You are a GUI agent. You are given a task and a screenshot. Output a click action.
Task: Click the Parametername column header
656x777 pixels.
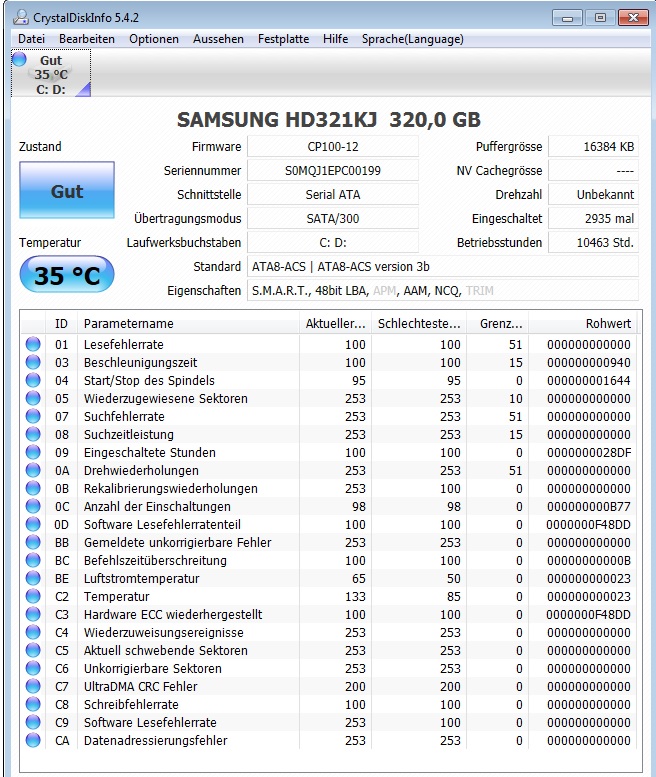[x=188, y=324]
